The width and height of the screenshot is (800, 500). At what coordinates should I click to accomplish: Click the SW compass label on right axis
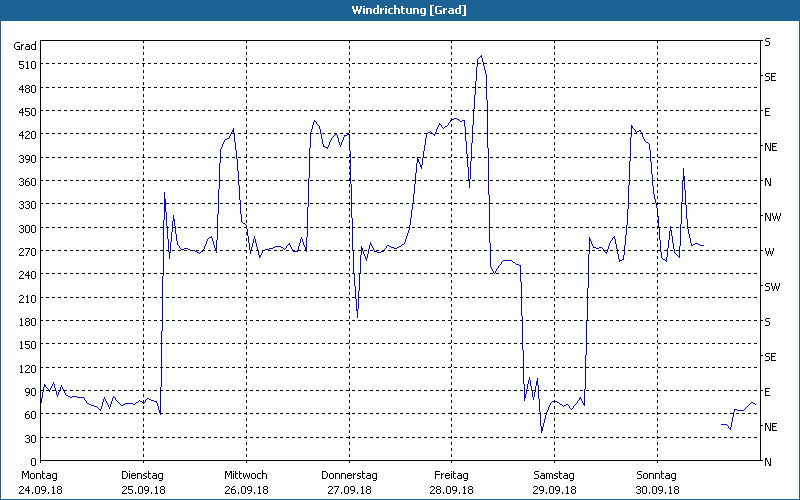pos(772,287)
